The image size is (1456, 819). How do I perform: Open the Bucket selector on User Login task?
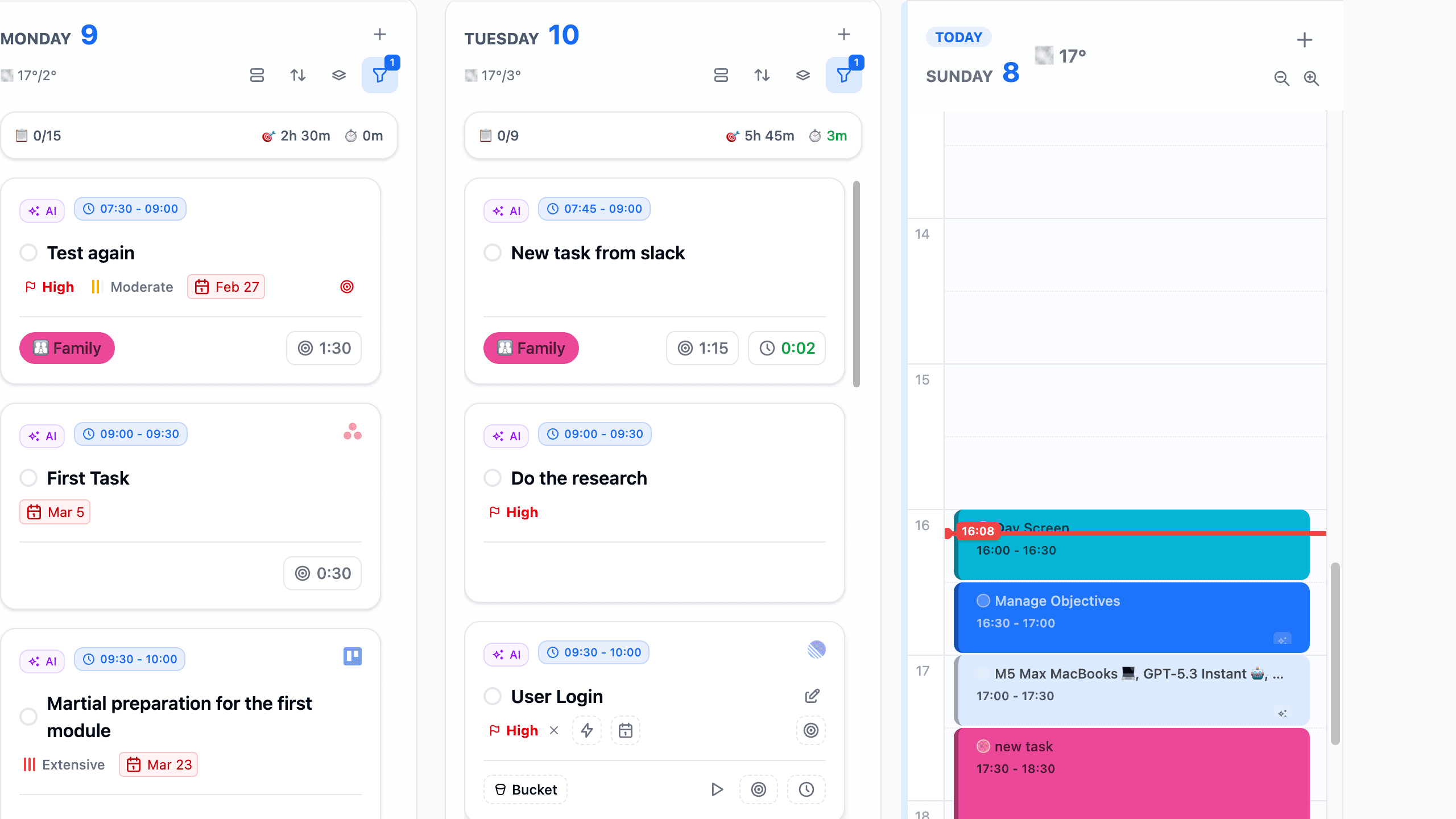[x=524, y=789]
